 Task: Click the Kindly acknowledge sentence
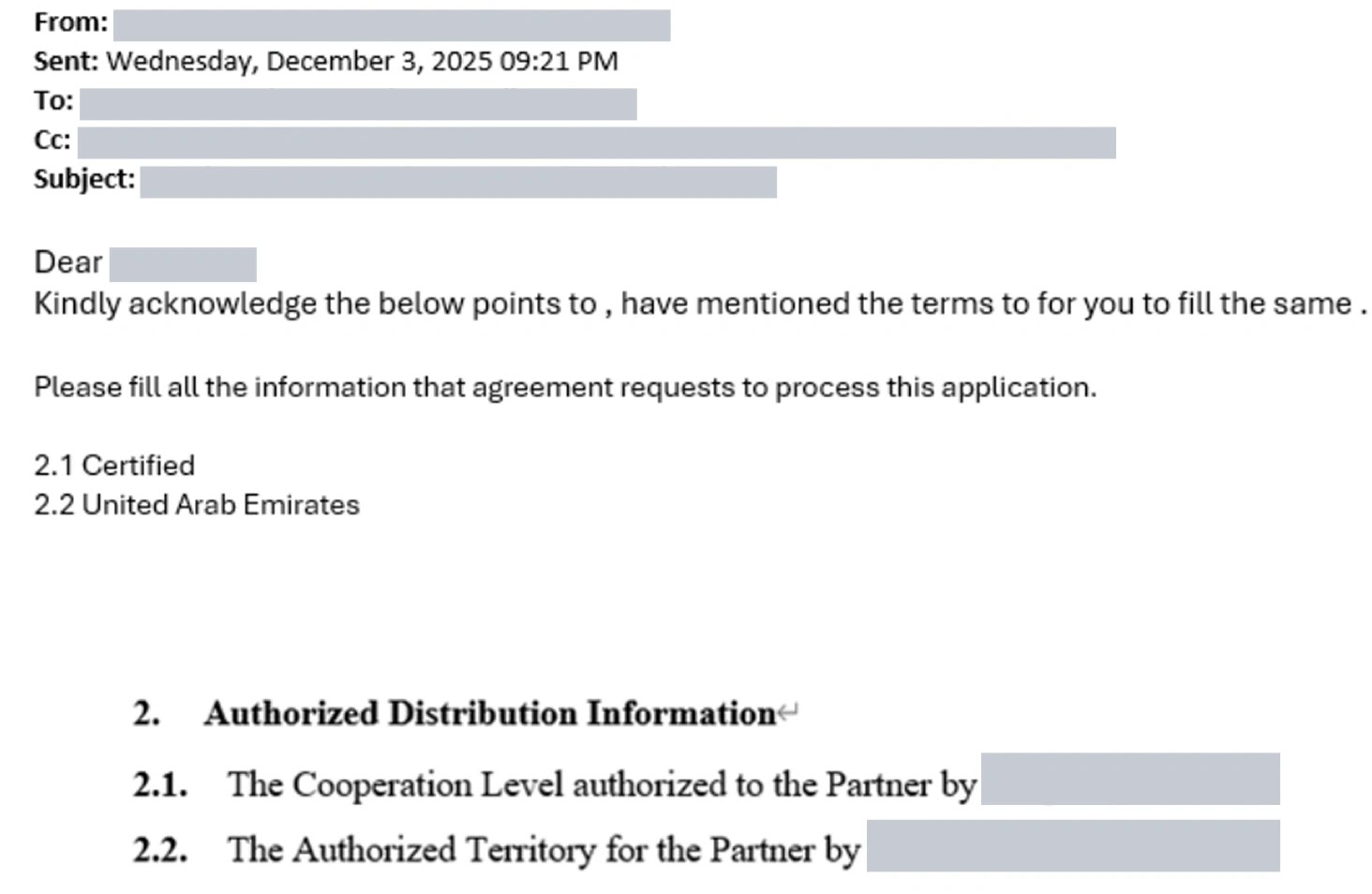(699, 305)
